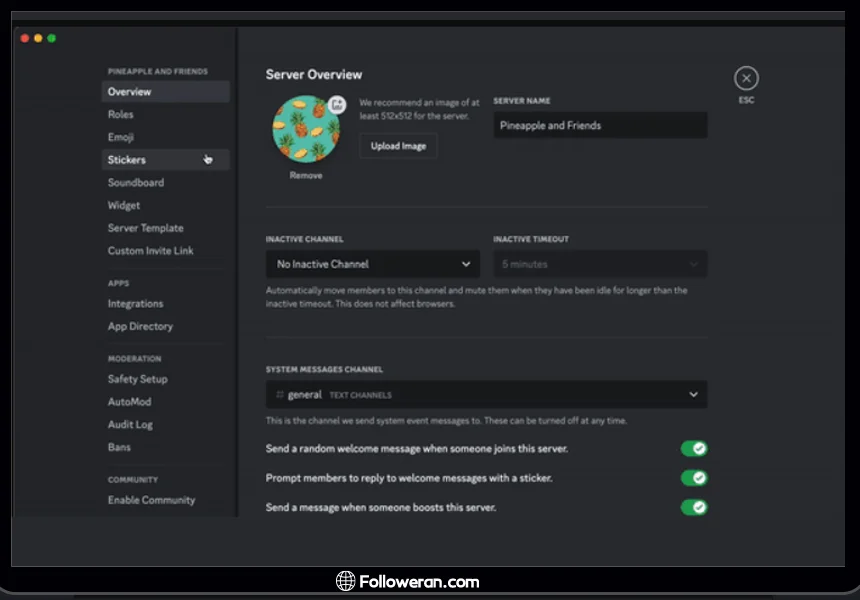860x600 pixels.
Task: Open the Inactive Channel dropdown
Action: (x=372, y=264)
